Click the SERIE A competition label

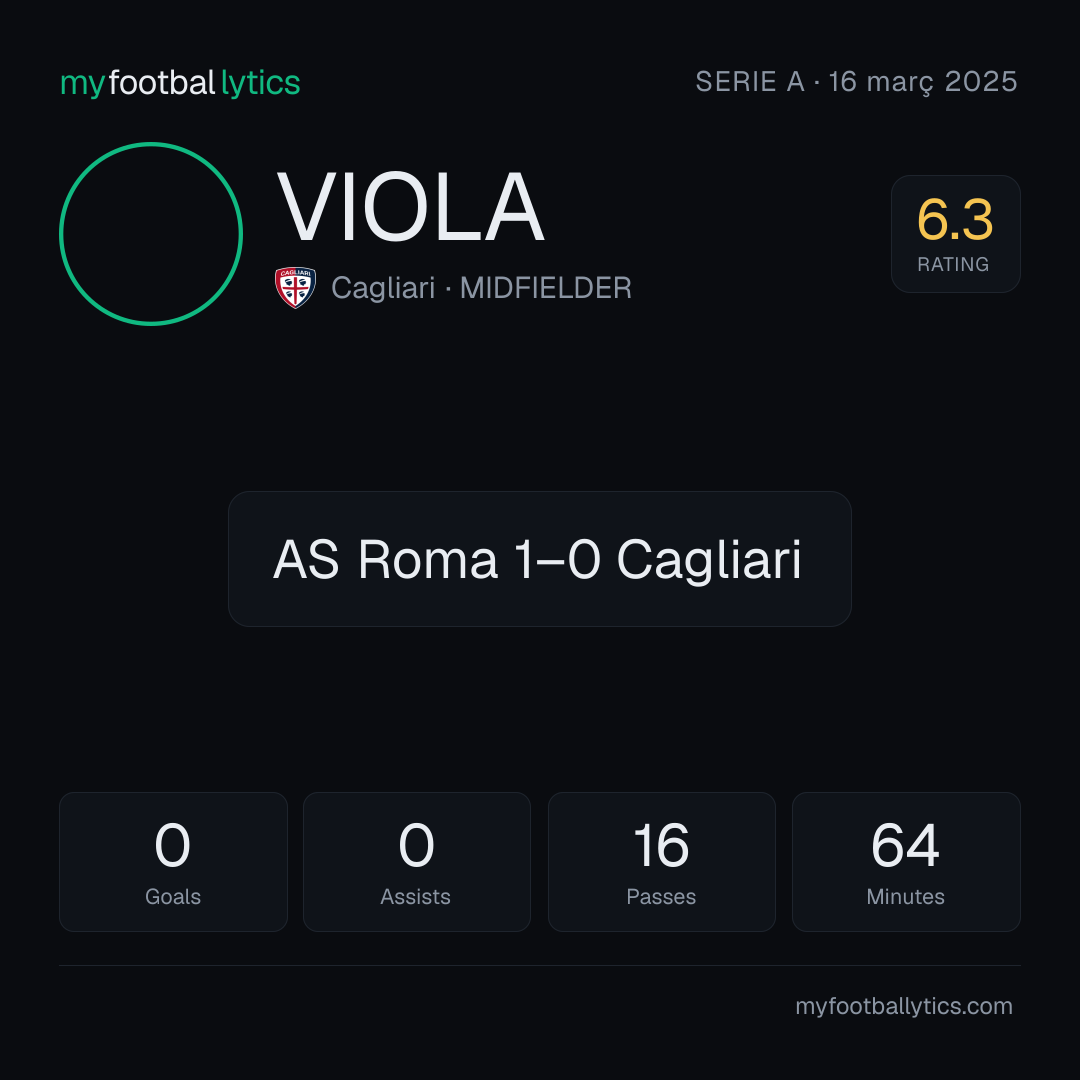click(x=750, y=82)
